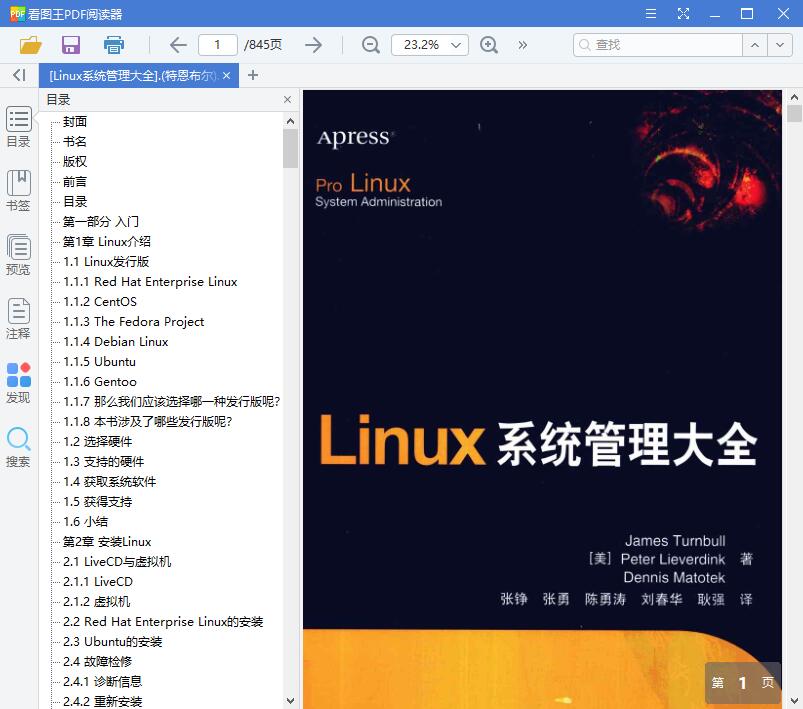Open 1.1.4 Debian Linux
This screenshot has height=709, width=803.
coord(116,341)
